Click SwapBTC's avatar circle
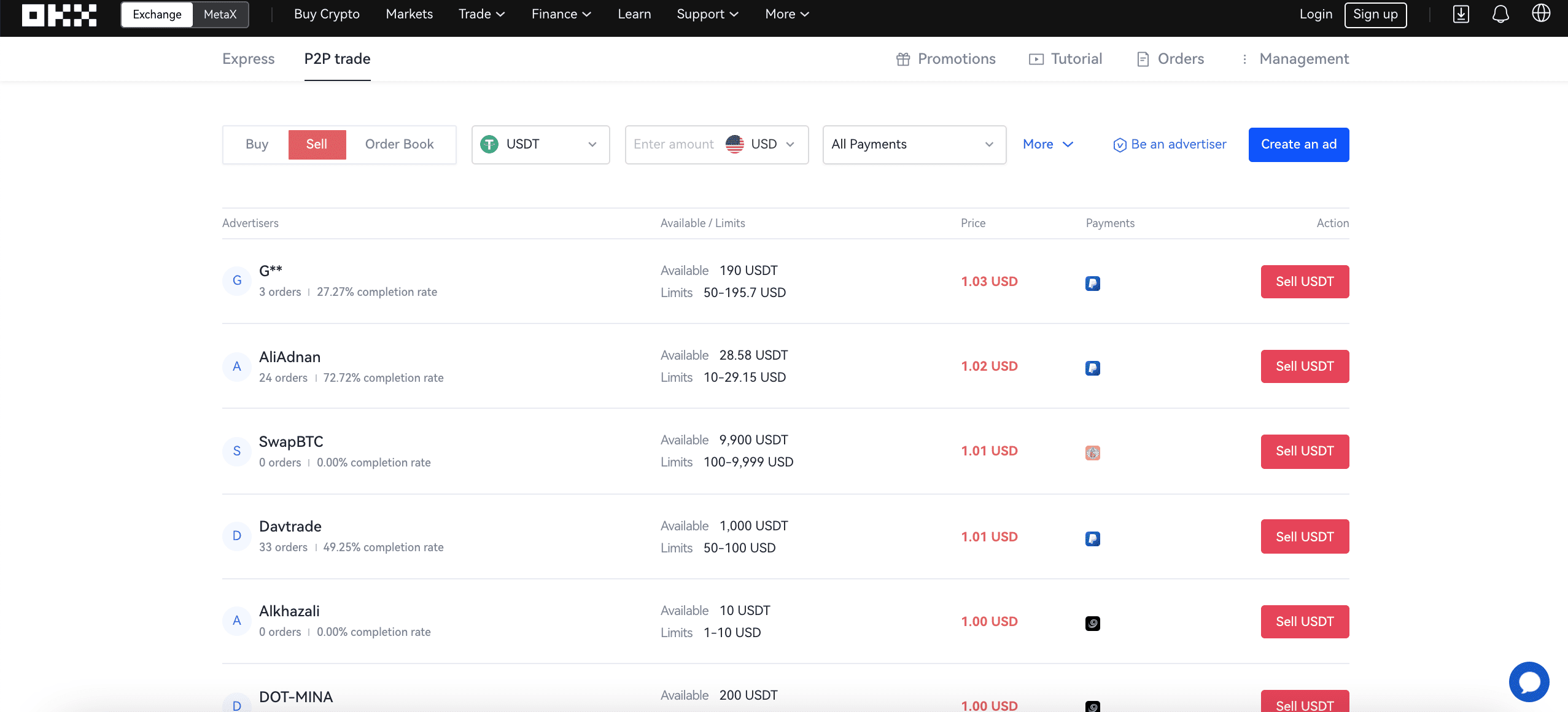The height and width of the screenshot is (712, 1568). (237, 452)
